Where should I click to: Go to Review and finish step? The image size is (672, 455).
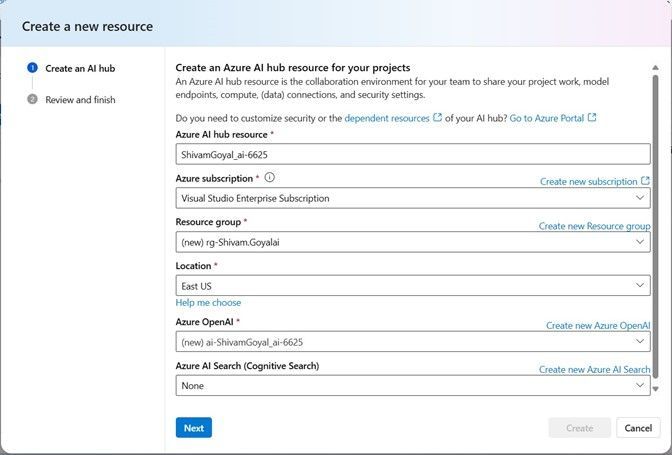(x=80, y=100)
